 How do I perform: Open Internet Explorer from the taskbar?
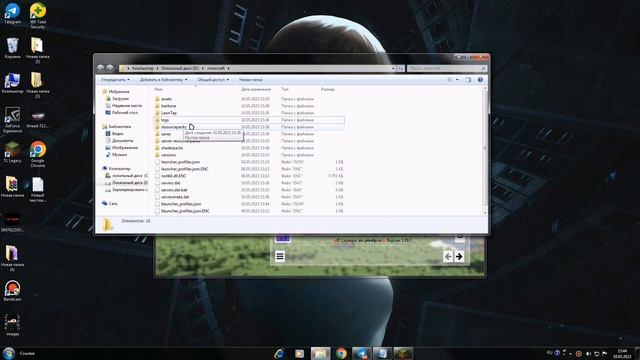point(279,353)
